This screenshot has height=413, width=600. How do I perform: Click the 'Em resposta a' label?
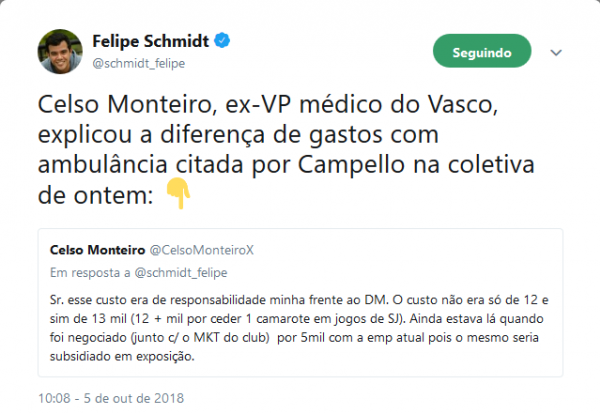85,269
